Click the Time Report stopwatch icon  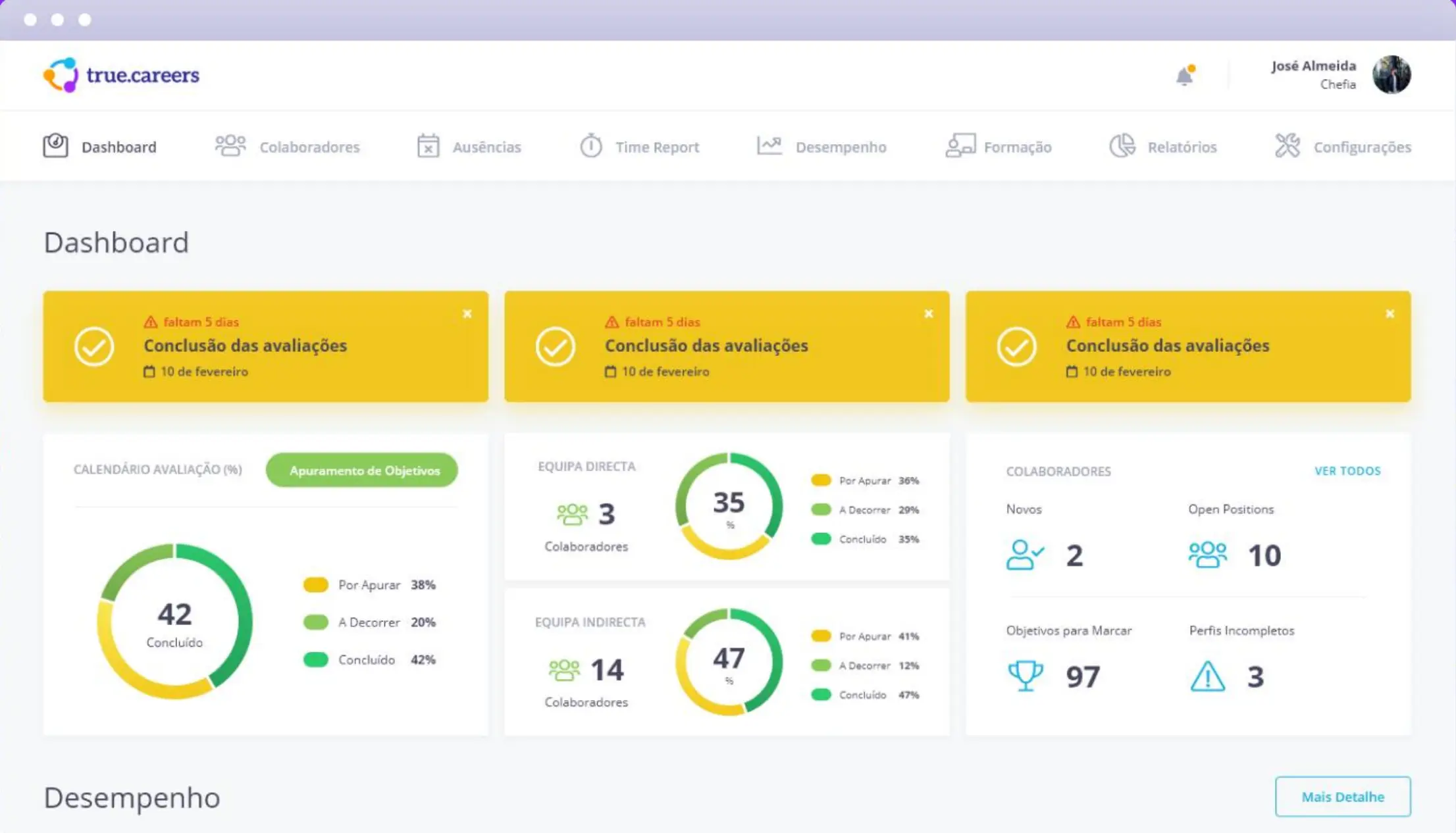[590, 145]
